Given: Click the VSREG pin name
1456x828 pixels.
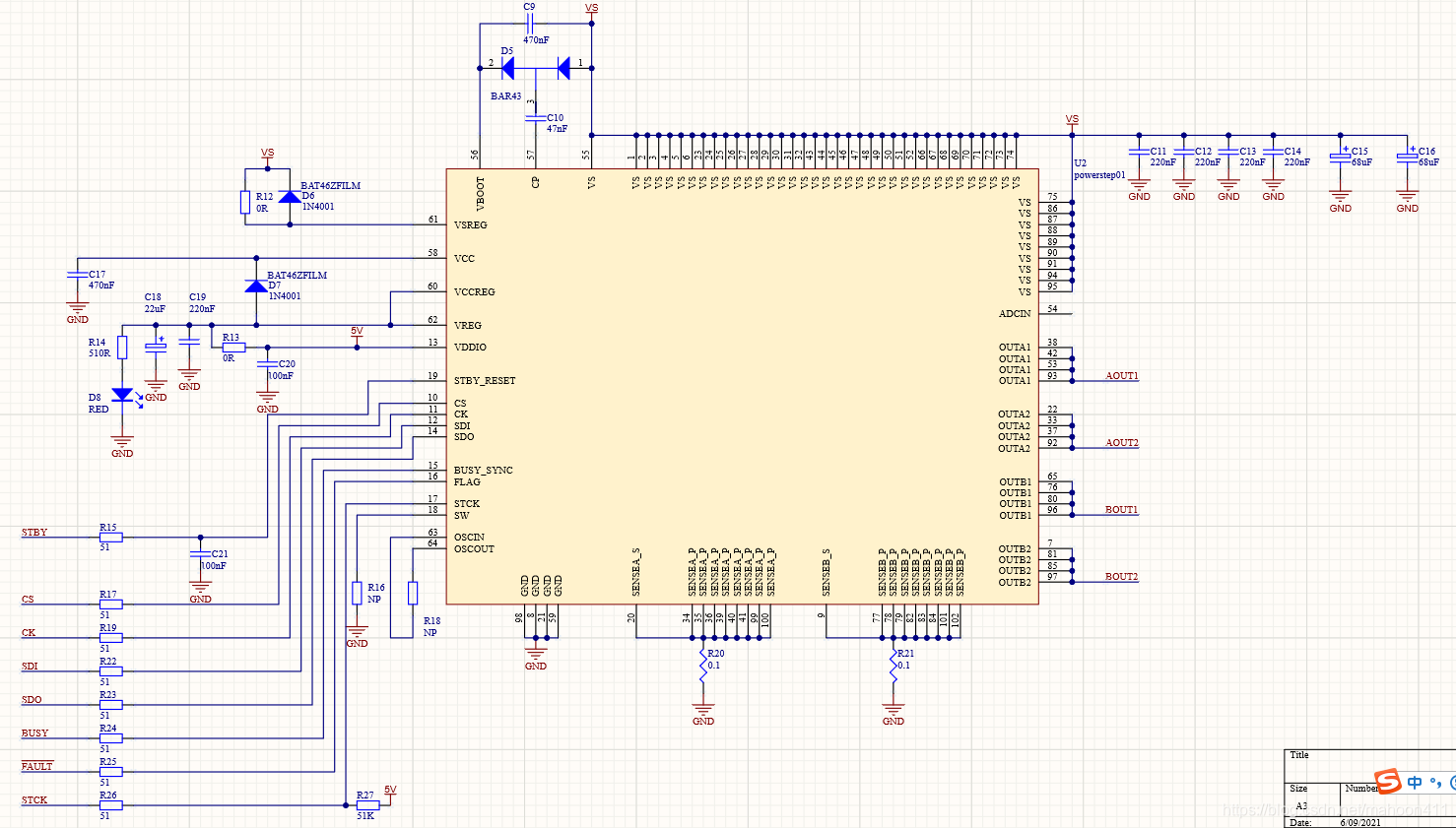Looking at the screenshot, I should tap(471, 225).
